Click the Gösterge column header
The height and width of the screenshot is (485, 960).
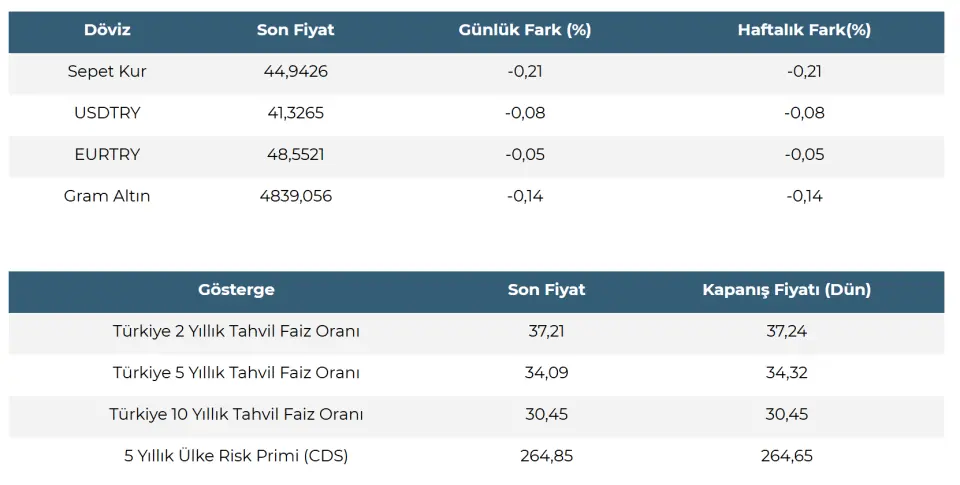[x=236, y=290]
